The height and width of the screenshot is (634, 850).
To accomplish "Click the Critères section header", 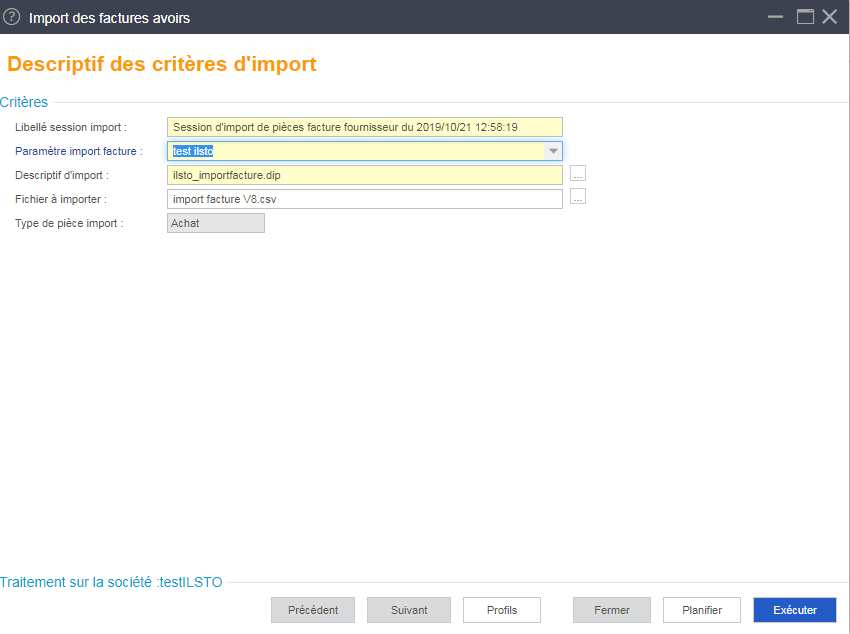I will pyautogui.click(x=24, y=102).
